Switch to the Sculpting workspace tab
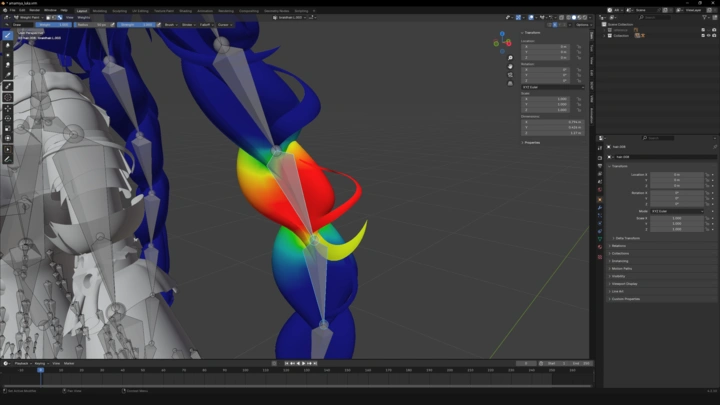Viewport: 720px width, 405px height. click(x=119, y=11)
